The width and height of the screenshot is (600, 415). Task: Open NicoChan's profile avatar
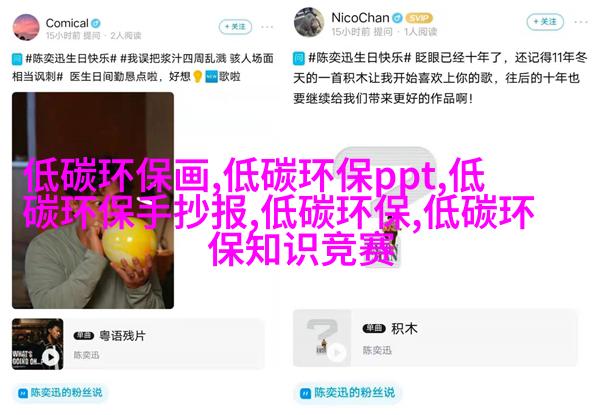(309, 22)
